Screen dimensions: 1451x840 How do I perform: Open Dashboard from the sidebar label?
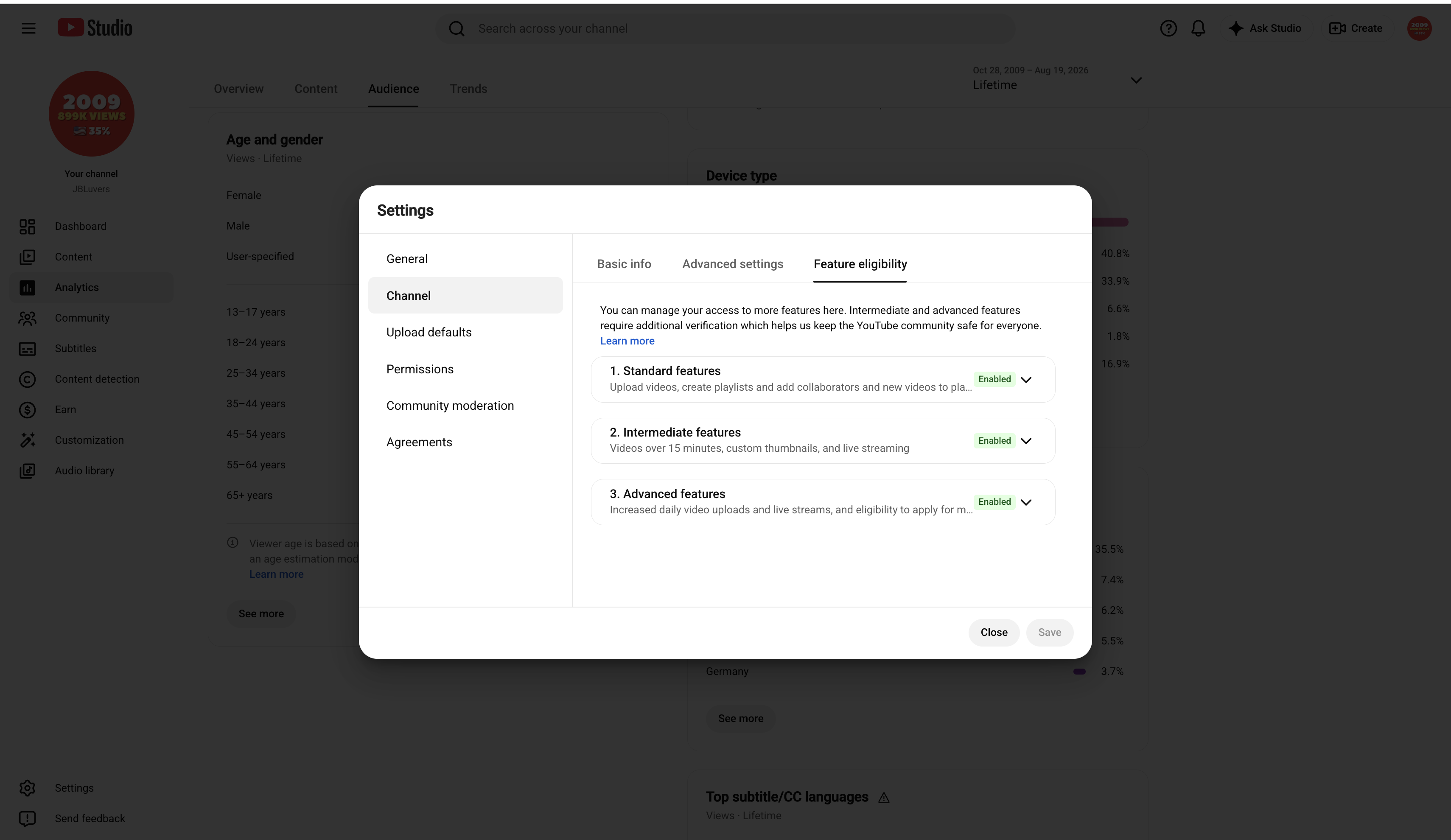pyautogui.click(x=81, y=226)
